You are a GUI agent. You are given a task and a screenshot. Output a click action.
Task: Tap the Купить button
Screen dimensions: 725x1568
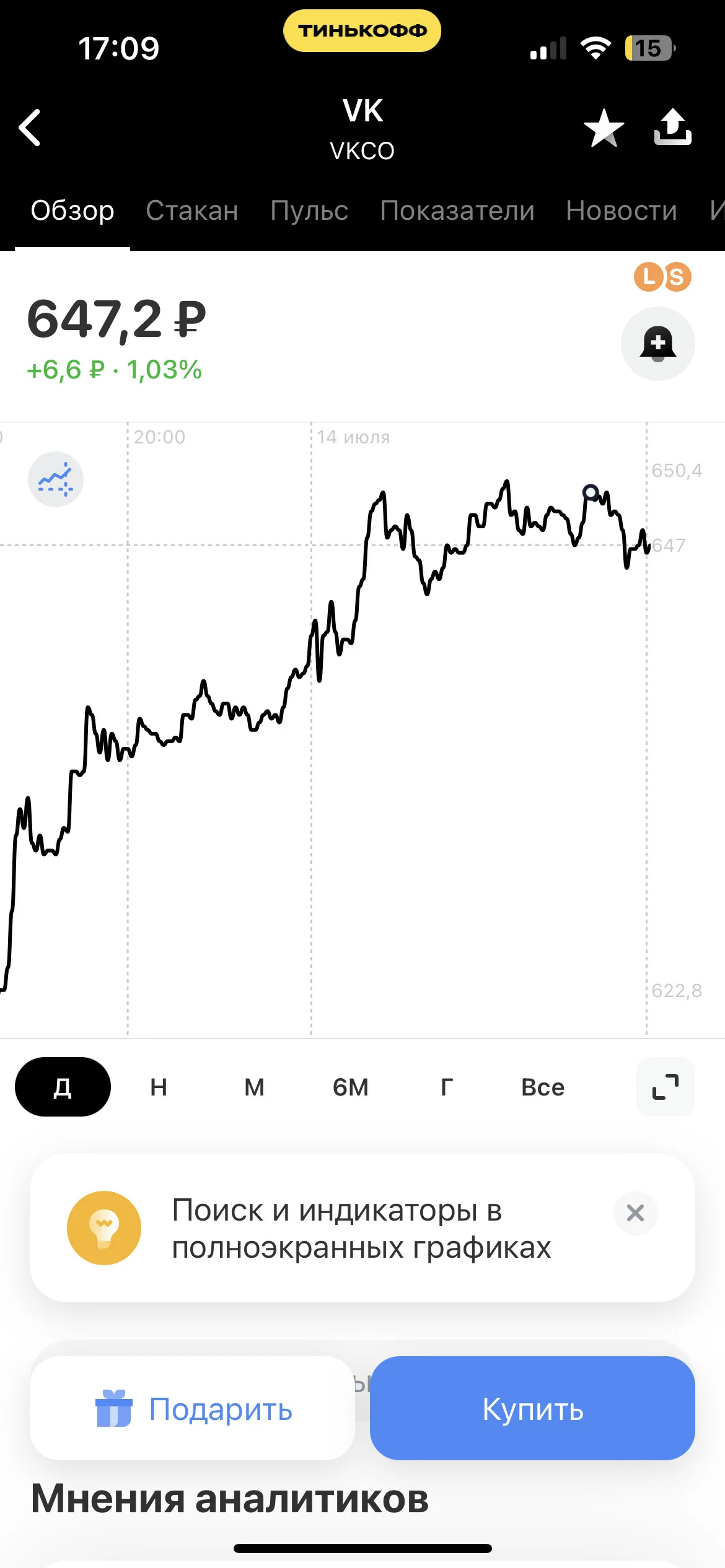click(x=532, y=1408)
